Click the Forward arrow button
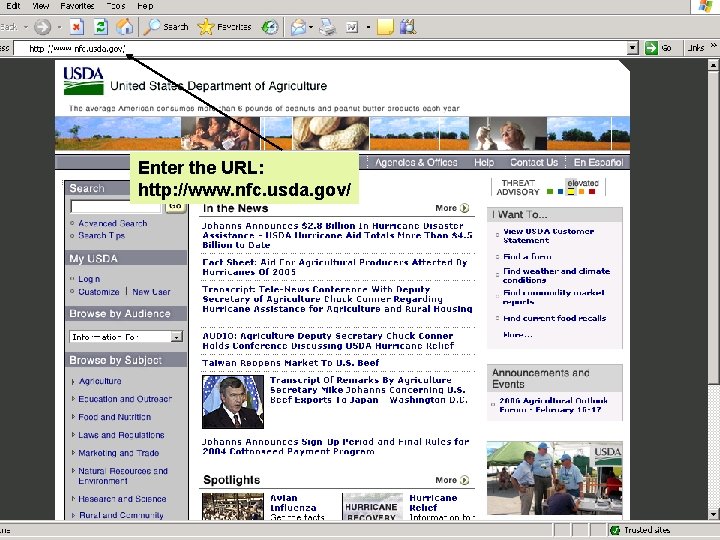Viewport: 720px width, 540px height. pyautogui.click(x=42, y=27)
